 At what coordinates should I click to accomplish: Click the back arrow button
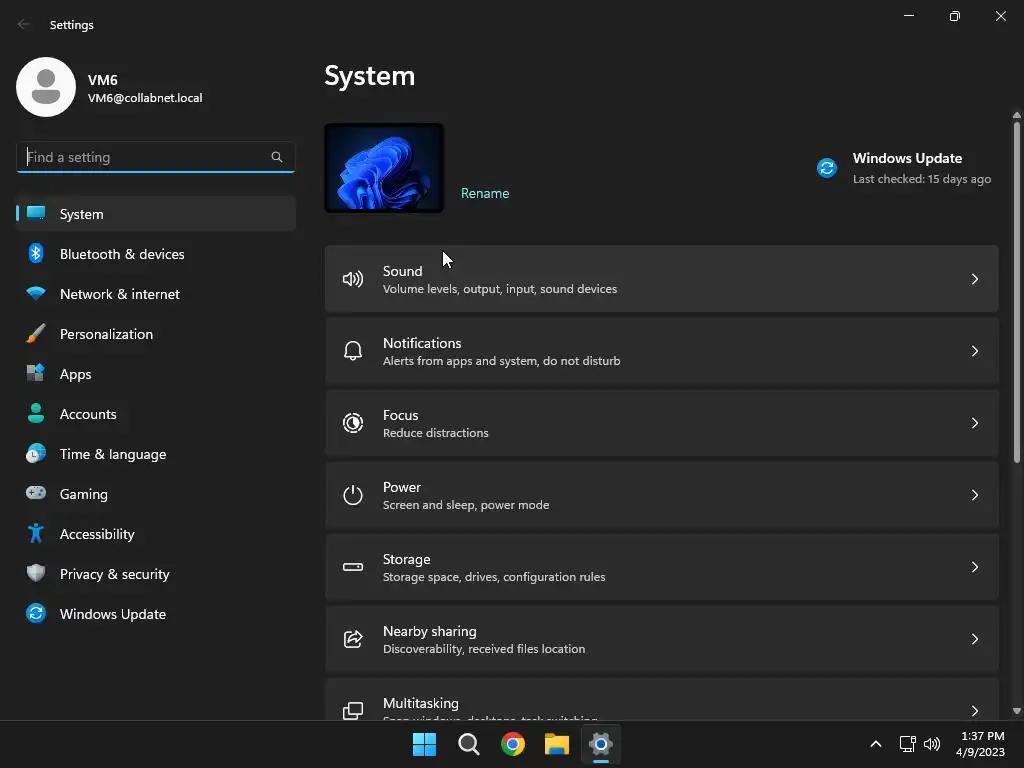(x=24, y=24)
